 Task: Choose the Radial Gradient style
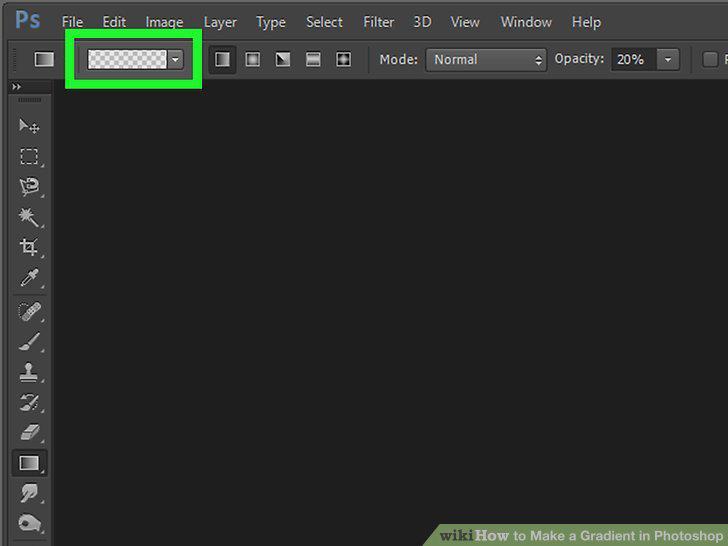point(253,59)
